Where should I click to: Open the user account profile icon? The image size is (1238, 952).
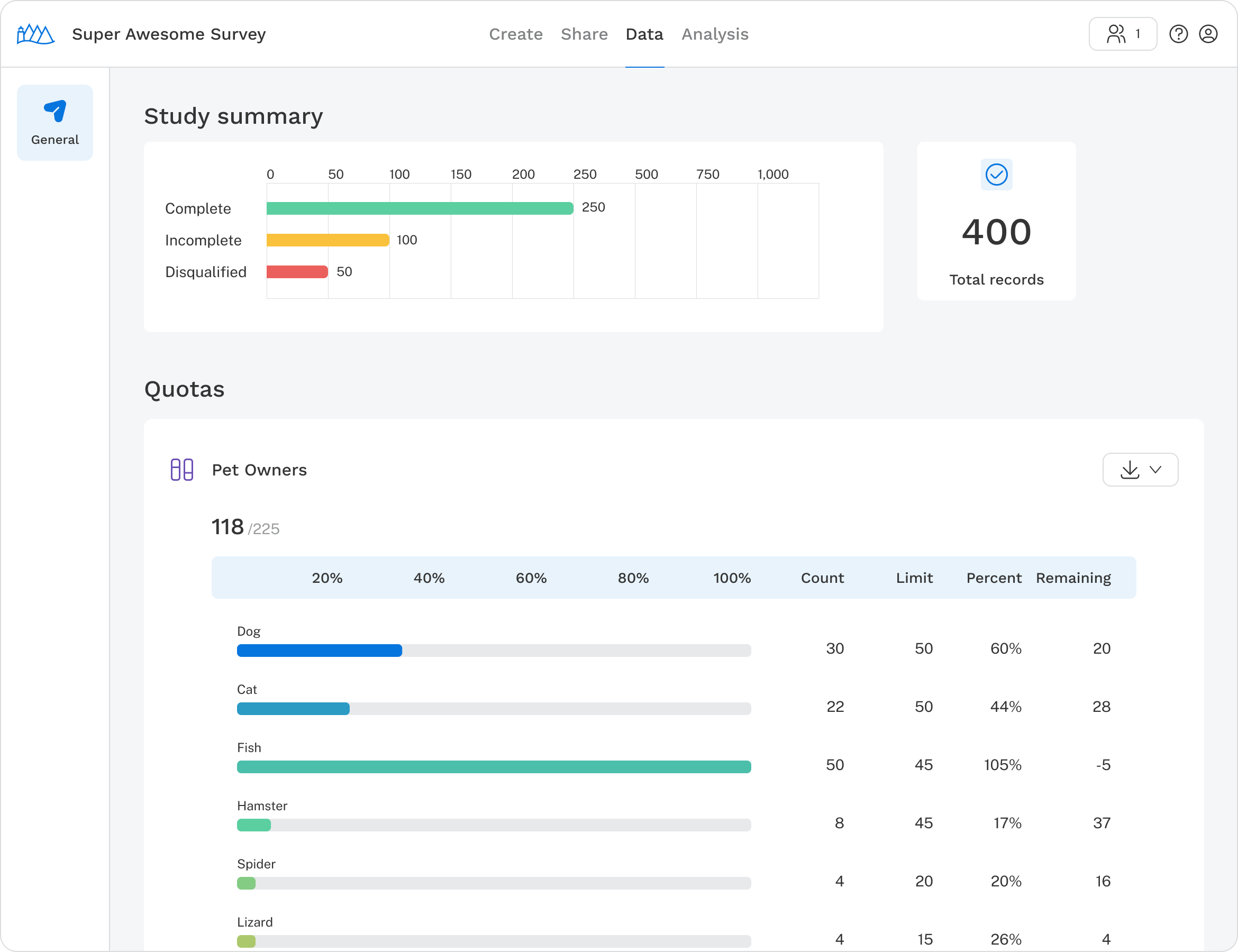pyautogui.click(x=1208, y=34)
